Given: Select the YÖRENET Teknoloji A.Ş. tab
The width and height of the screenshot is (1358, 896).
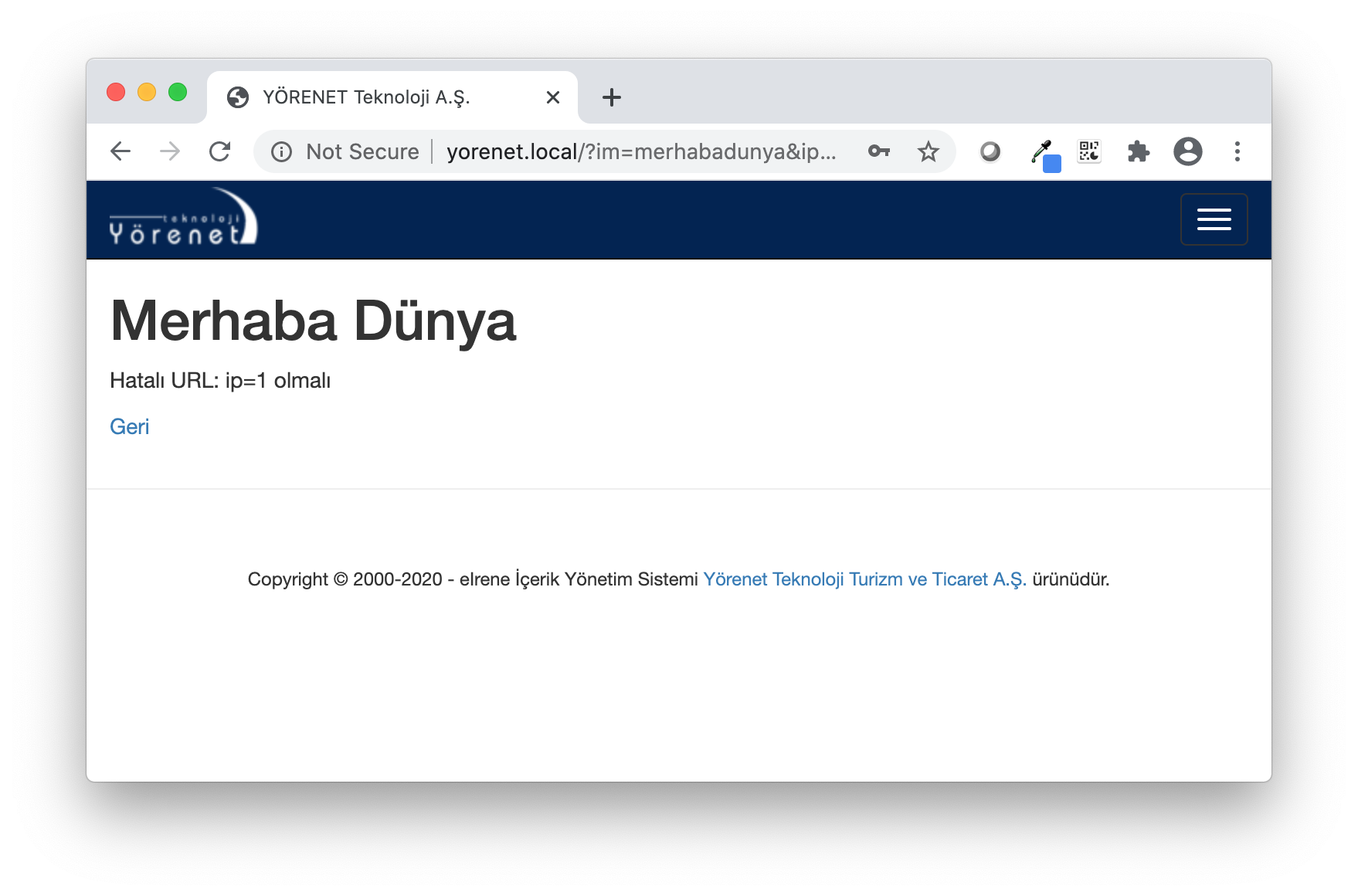Looking at the screenshot, I should pos(392,97).
